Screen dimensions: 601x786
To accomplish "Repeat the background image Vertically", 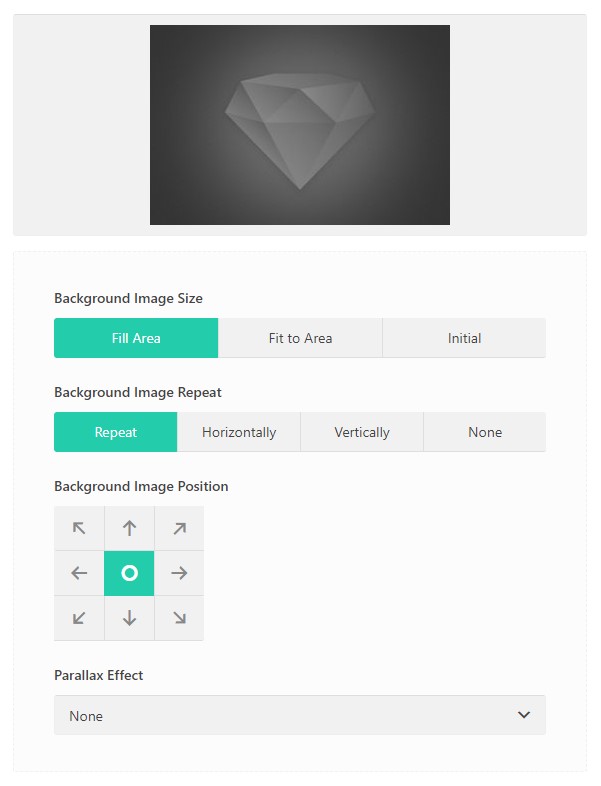I will tap(362, 432).
